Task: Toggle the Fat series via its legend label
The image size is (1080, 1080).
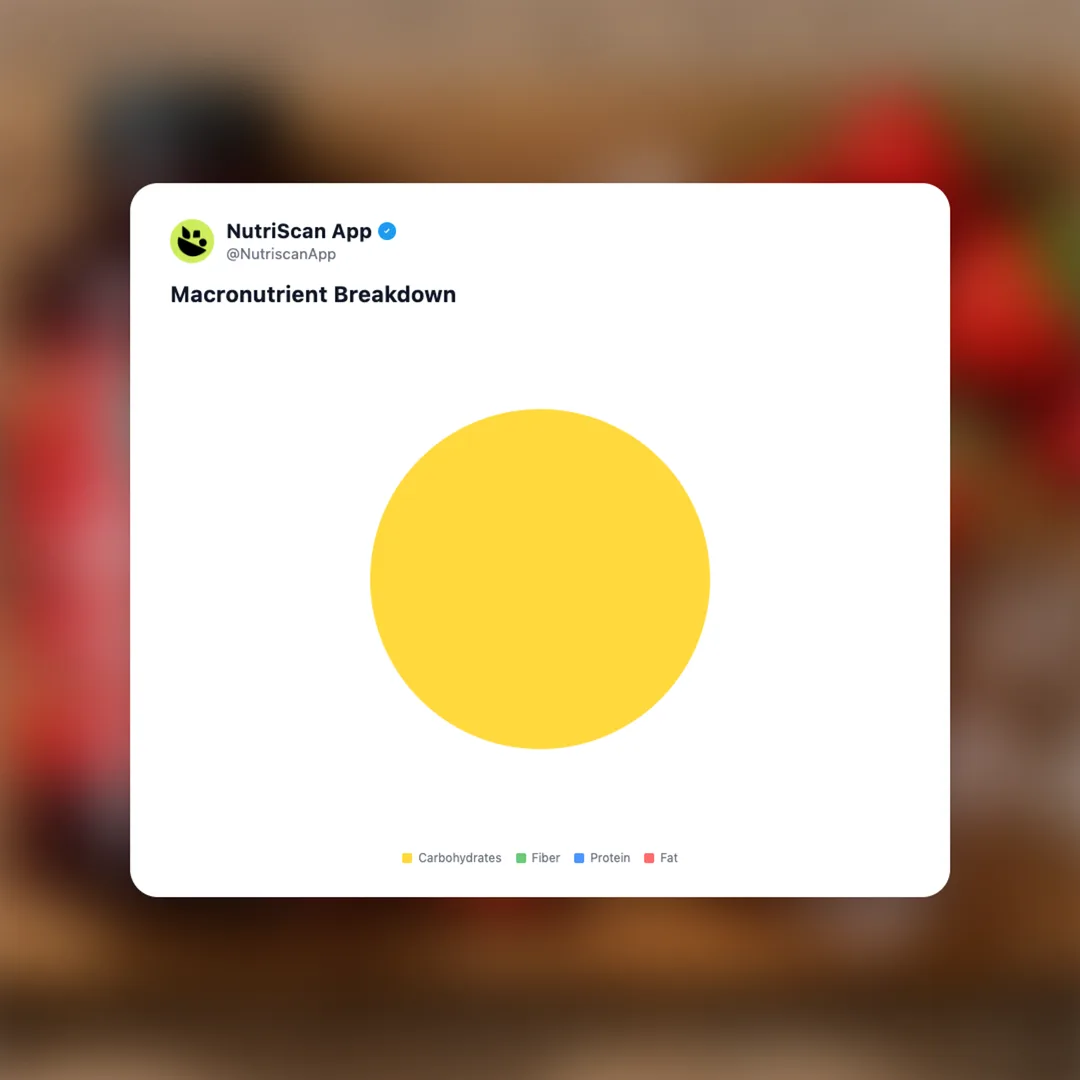Action: tap(668, 858)
